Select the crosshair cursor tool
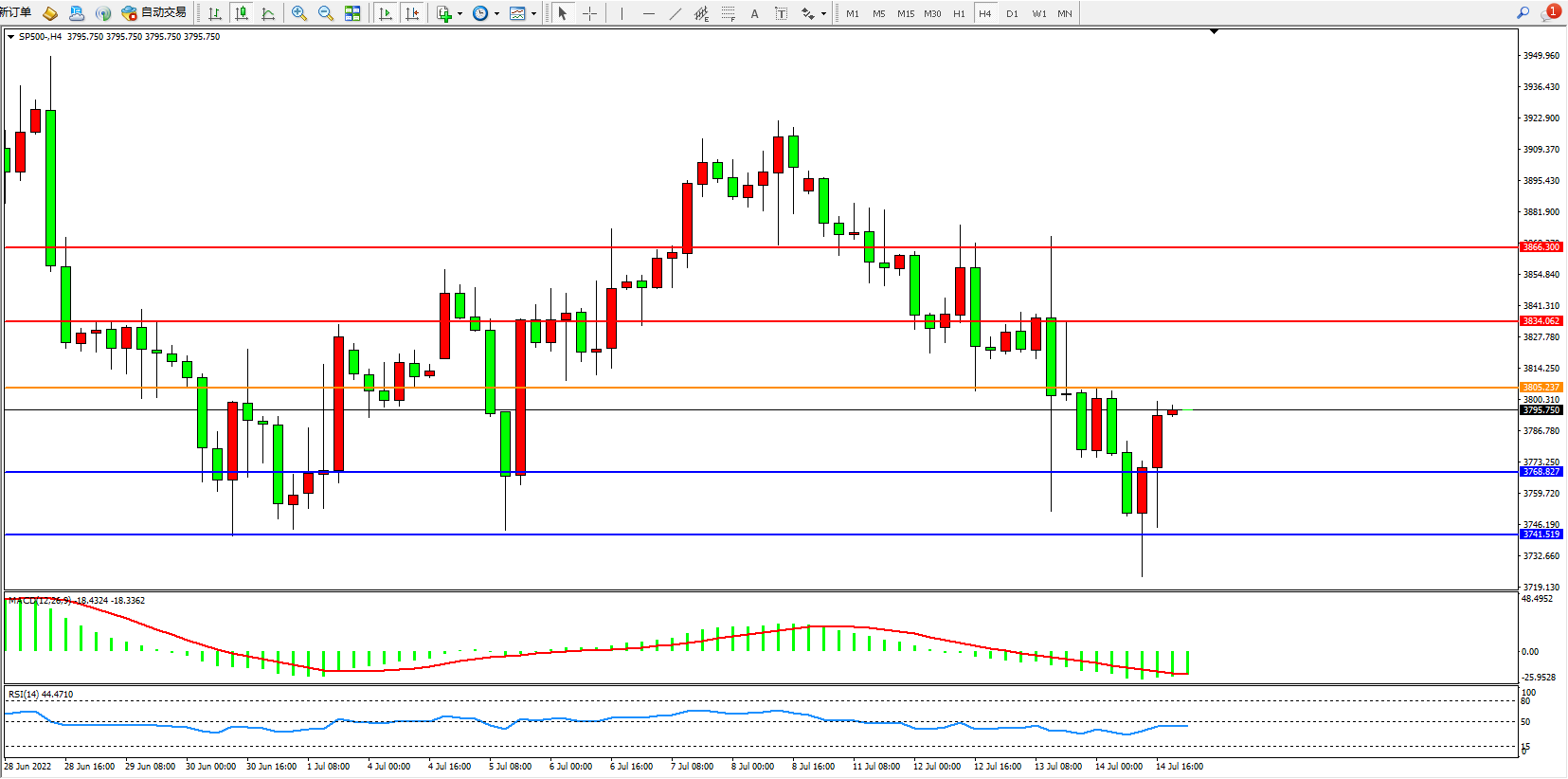 tap(589, 13)
